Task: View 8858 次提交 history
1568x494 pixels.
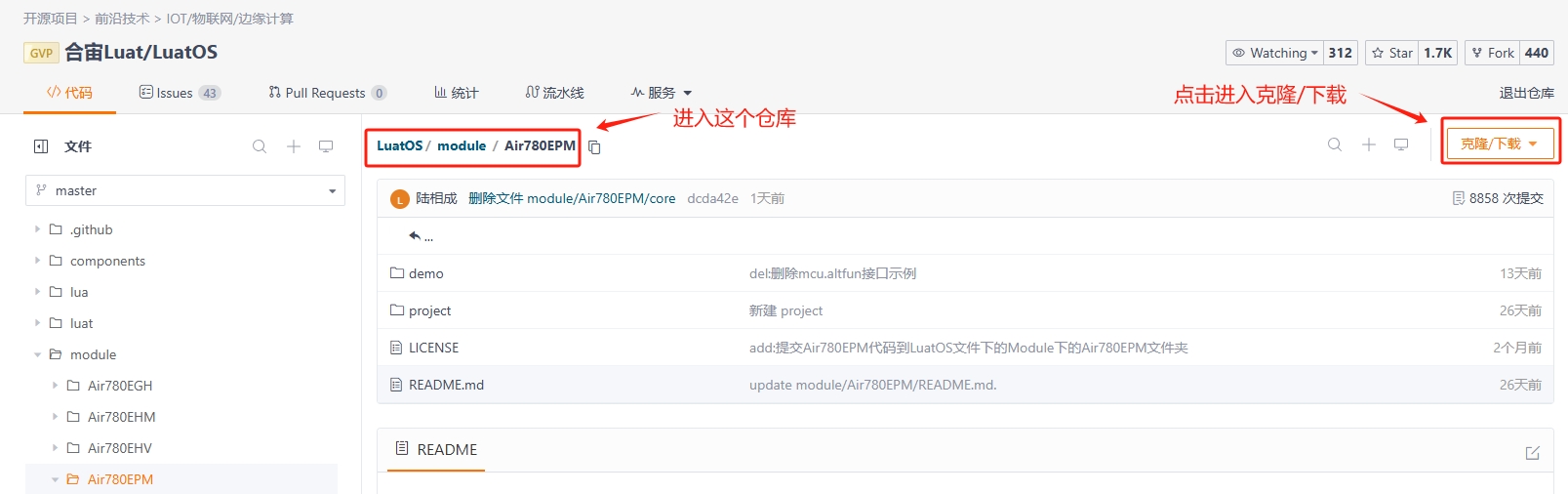Action: (x=1498, y=198)
